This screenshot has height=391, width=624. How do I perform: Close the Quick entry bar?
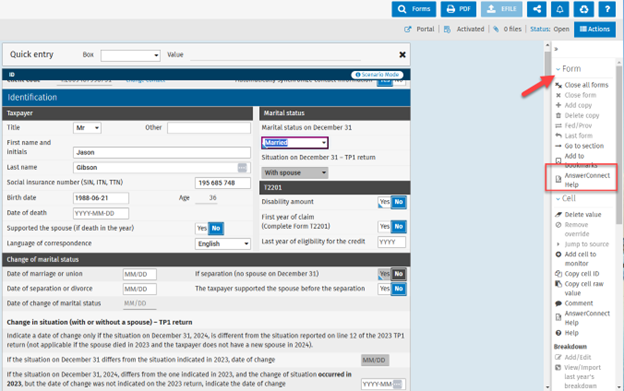(x=402, y=55)
